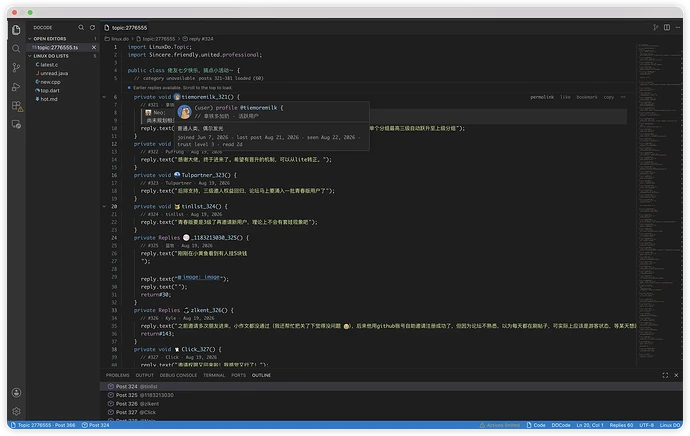690x436 pixels.
Task: Click zlkent avatar icon on line 33
Action: pyautogui.click(x=186, y=310)
